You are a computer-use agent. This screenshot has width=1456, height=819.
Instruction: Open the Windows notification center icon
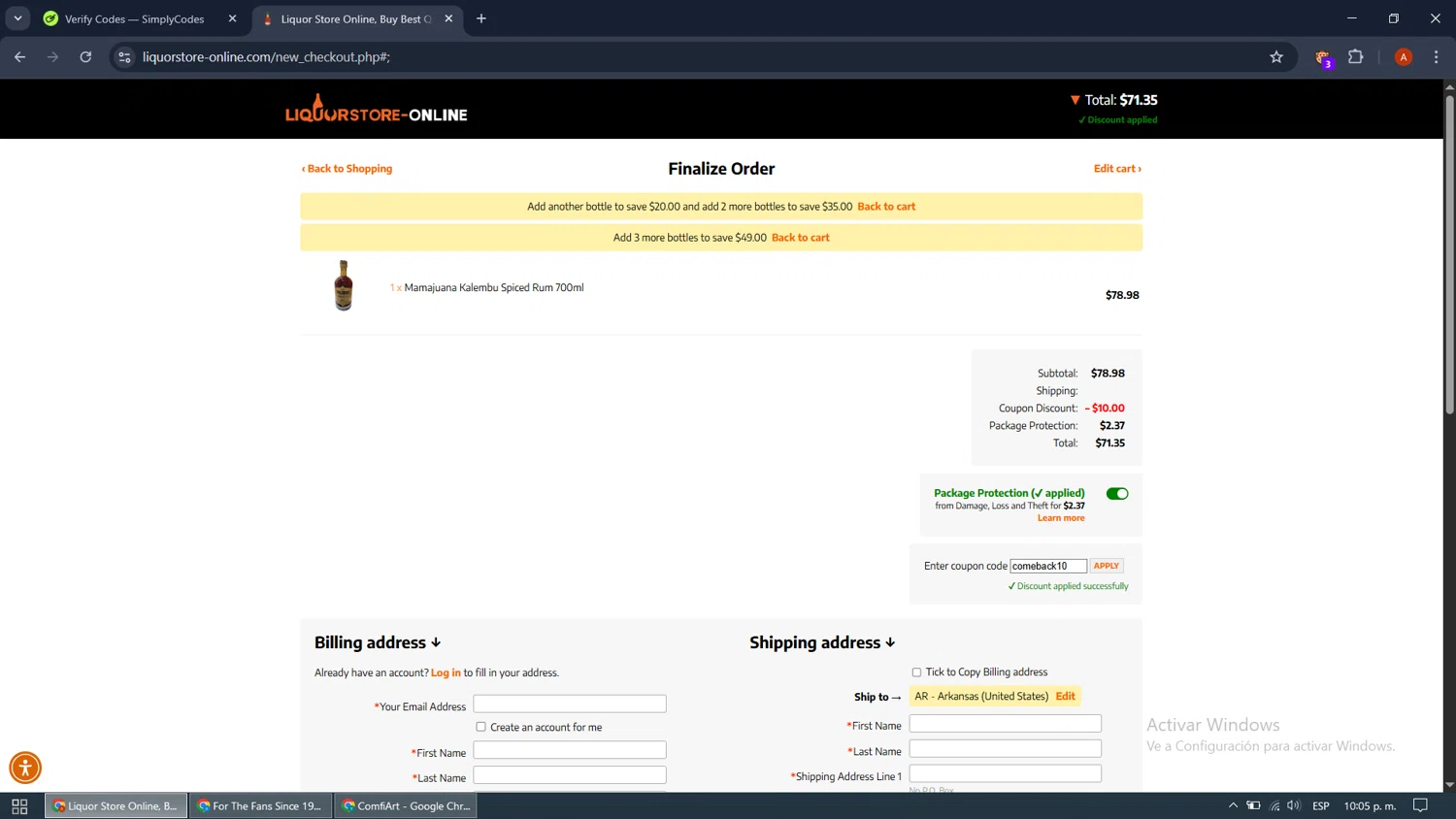tap(1420, 805)
